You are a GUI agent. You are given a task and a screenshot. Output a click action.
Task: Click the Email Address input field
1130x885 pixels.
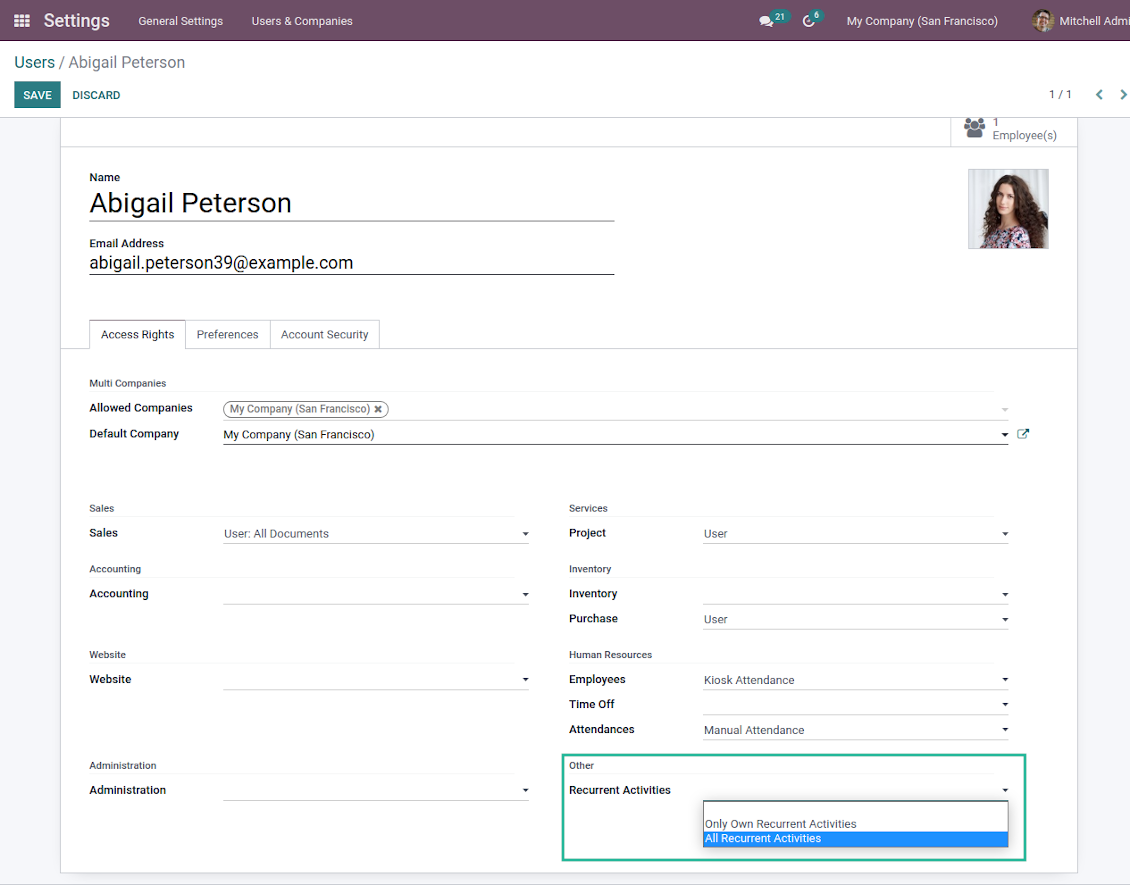(351, 263)
